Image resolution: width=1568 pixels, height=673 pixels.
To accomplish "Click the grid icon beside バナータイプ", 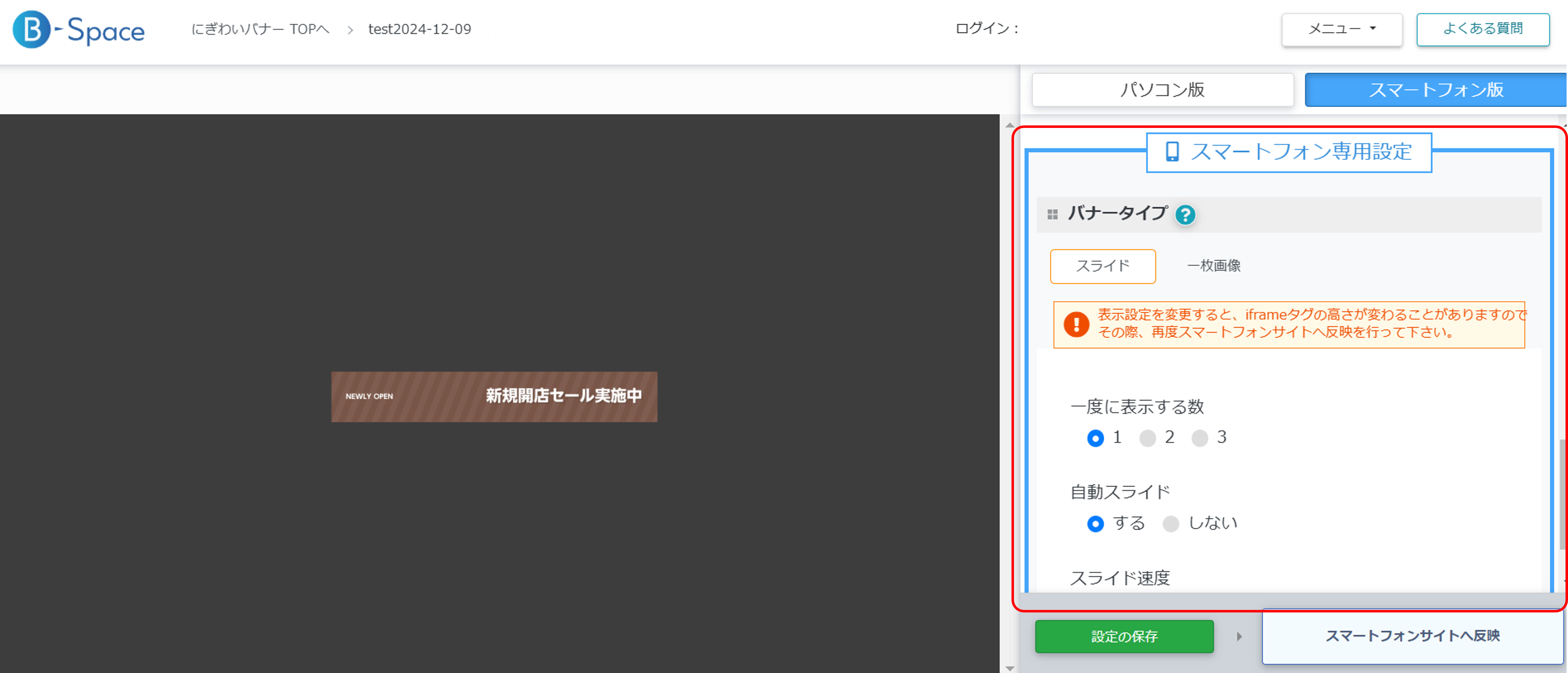I will click(1052, 214).
